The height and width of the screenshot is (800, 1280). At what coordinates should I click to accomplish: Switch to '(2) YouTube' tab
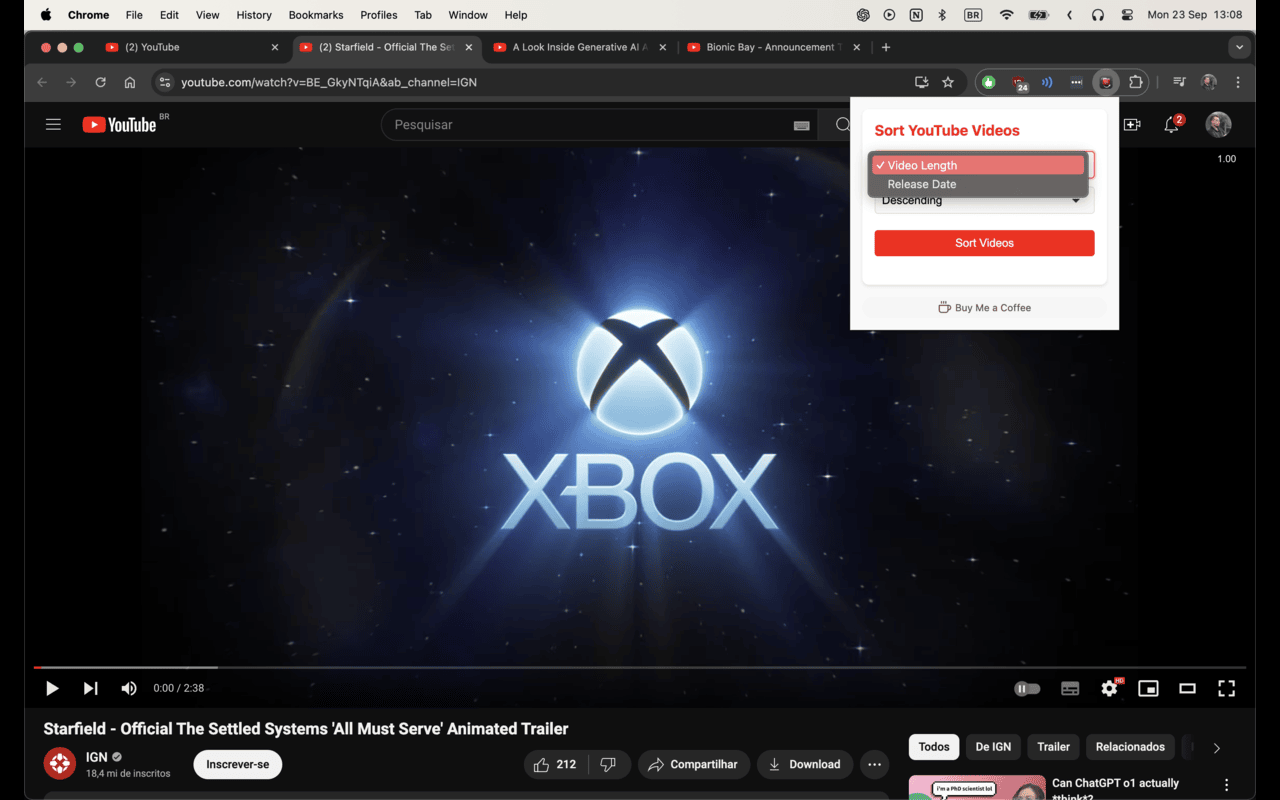pyautogui.click(x=192, y=47)
